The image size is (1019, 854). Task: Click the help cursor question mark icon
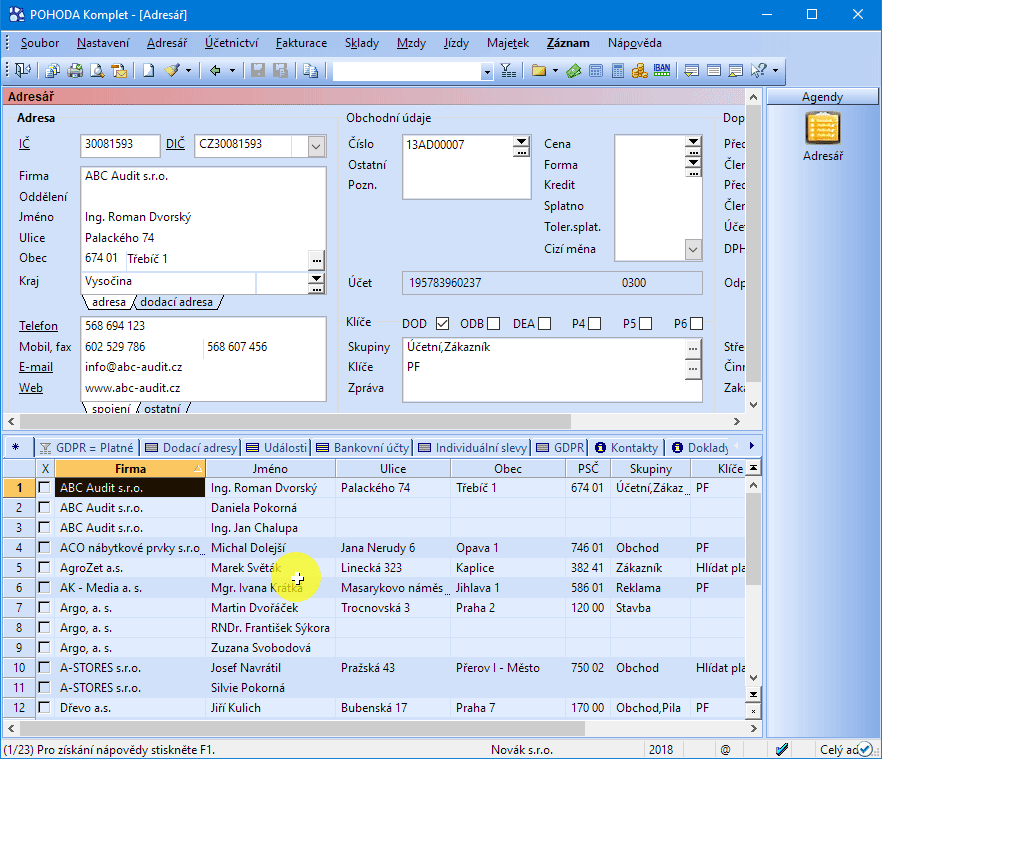(x=758, y=70)
